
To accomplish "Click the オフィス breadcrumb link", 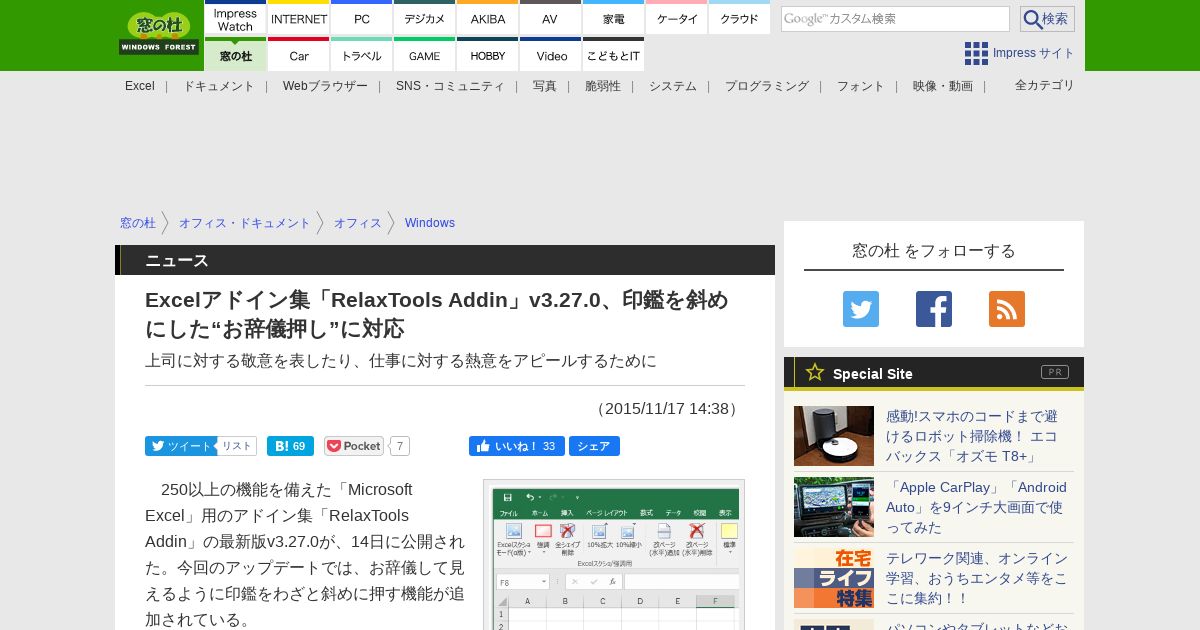I will (x=358, y=223).
